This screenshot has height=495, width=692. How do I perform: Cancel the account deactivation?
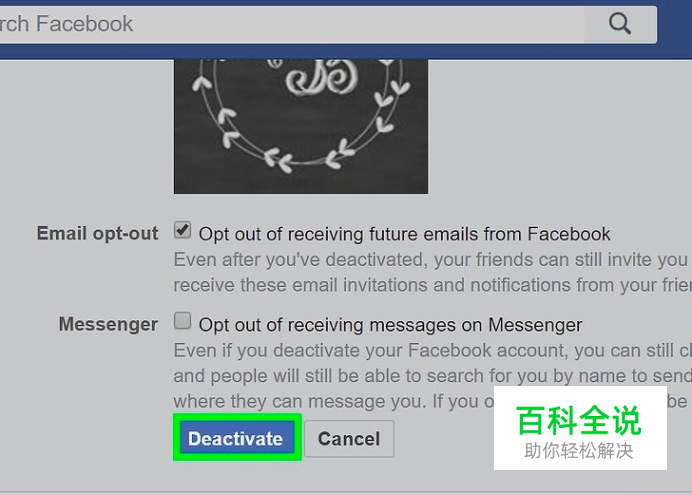[x=349, y=439]
